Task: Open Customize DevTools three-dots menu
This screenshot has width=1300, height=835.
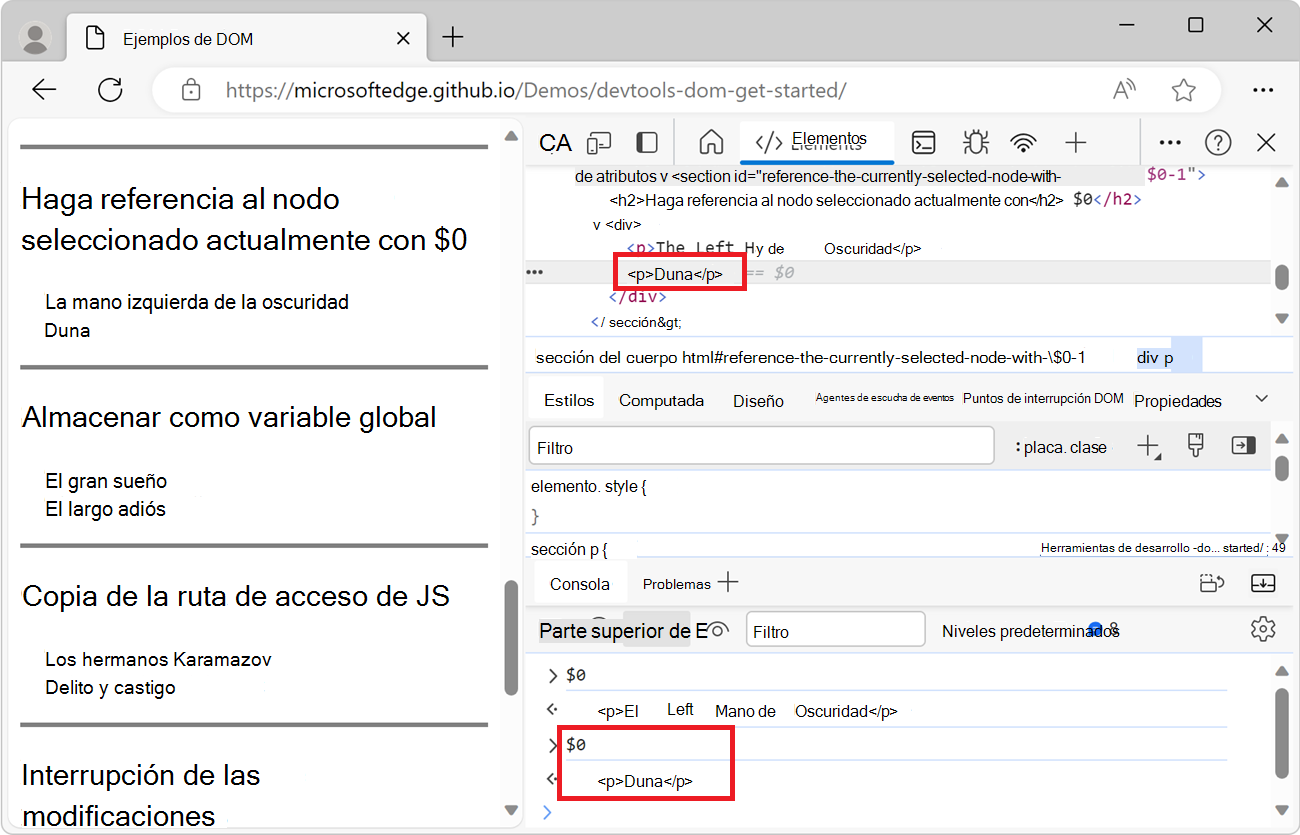Action: tap(1170, 143)
